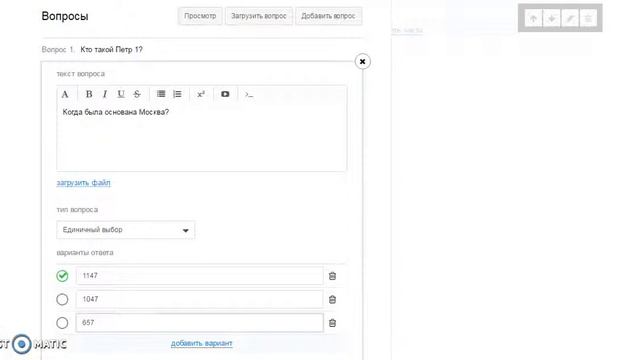Click the текст вопроса label
Viewport: 640px width, 360px height.
(80, 74)
